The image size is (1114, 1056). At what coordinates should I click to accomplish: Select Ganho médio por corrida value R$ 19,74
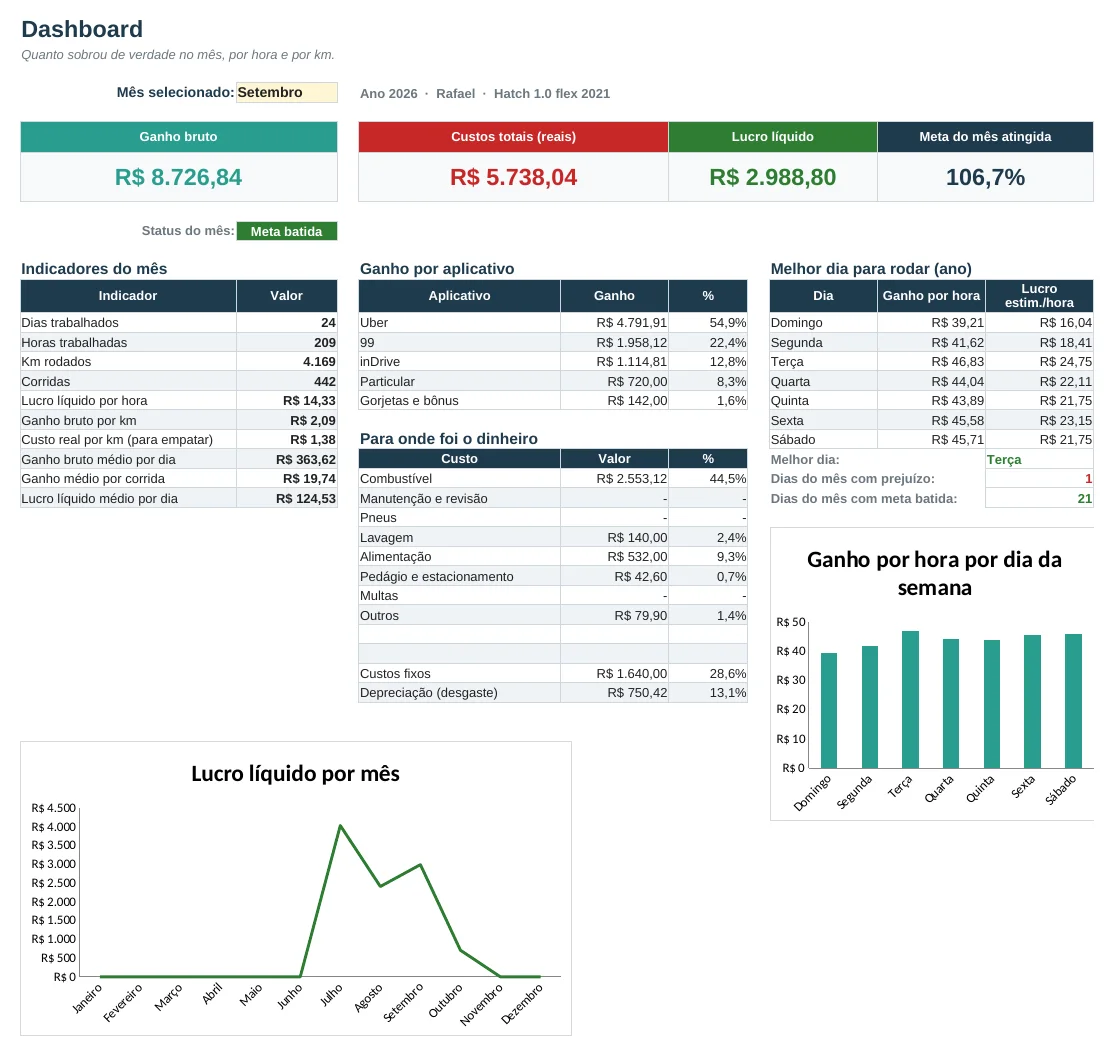click(286, 479)
